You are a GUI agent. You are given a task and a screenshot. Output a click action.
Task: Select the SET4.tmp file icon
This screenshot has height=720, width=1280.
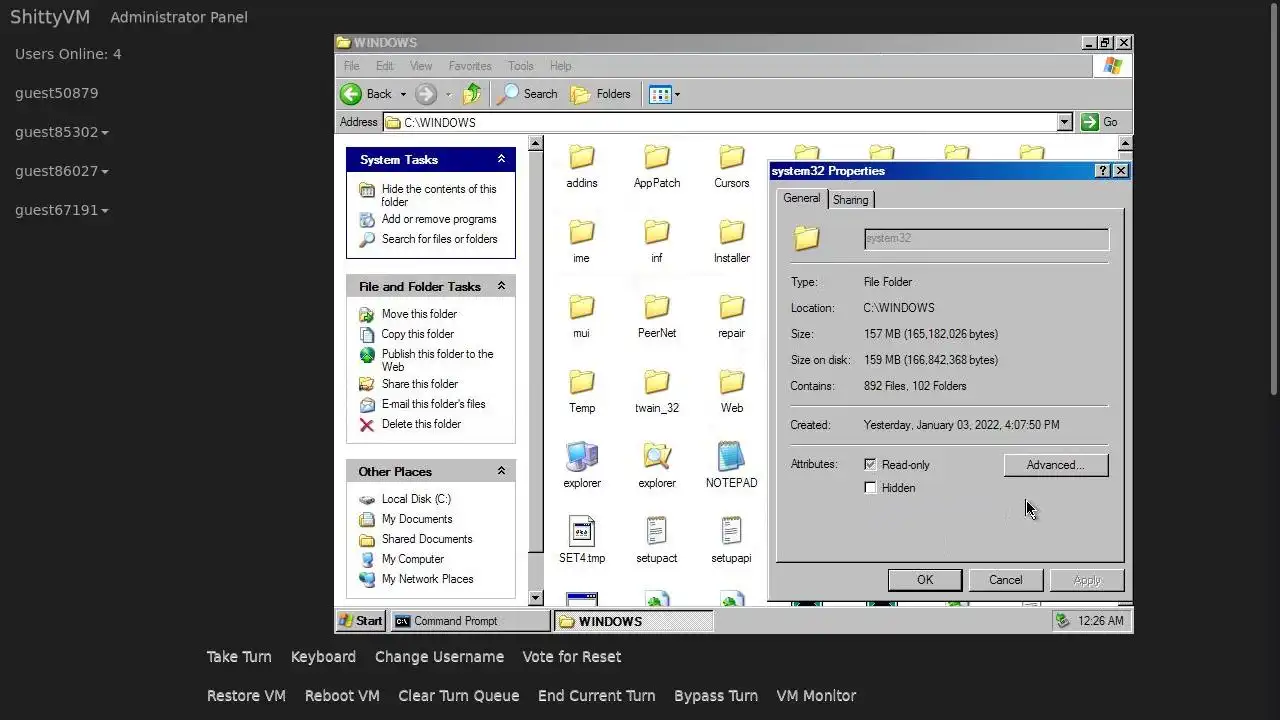click(581, 532)
